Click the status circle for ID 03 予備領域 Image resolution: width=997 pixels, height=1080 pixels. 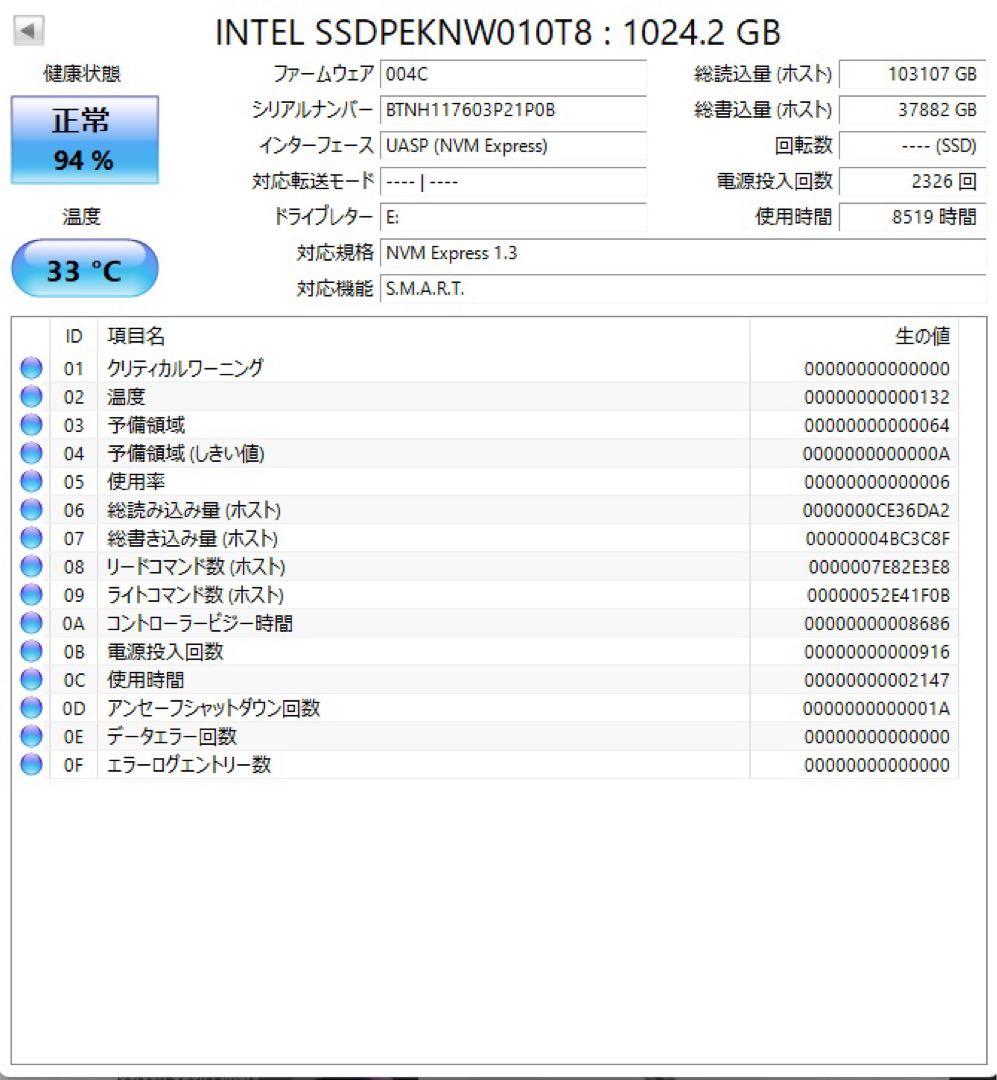[x=31, y=425]
